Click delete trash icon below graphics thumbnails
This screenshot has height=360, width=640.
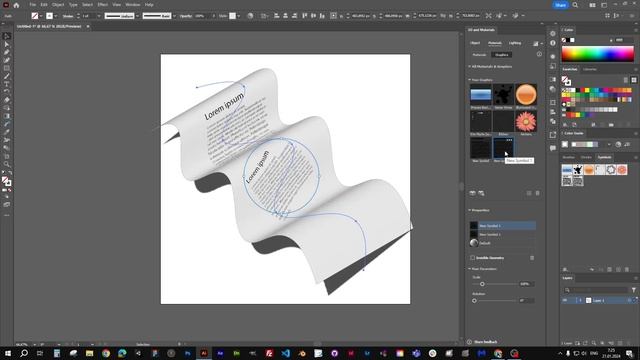click(538, 193)
